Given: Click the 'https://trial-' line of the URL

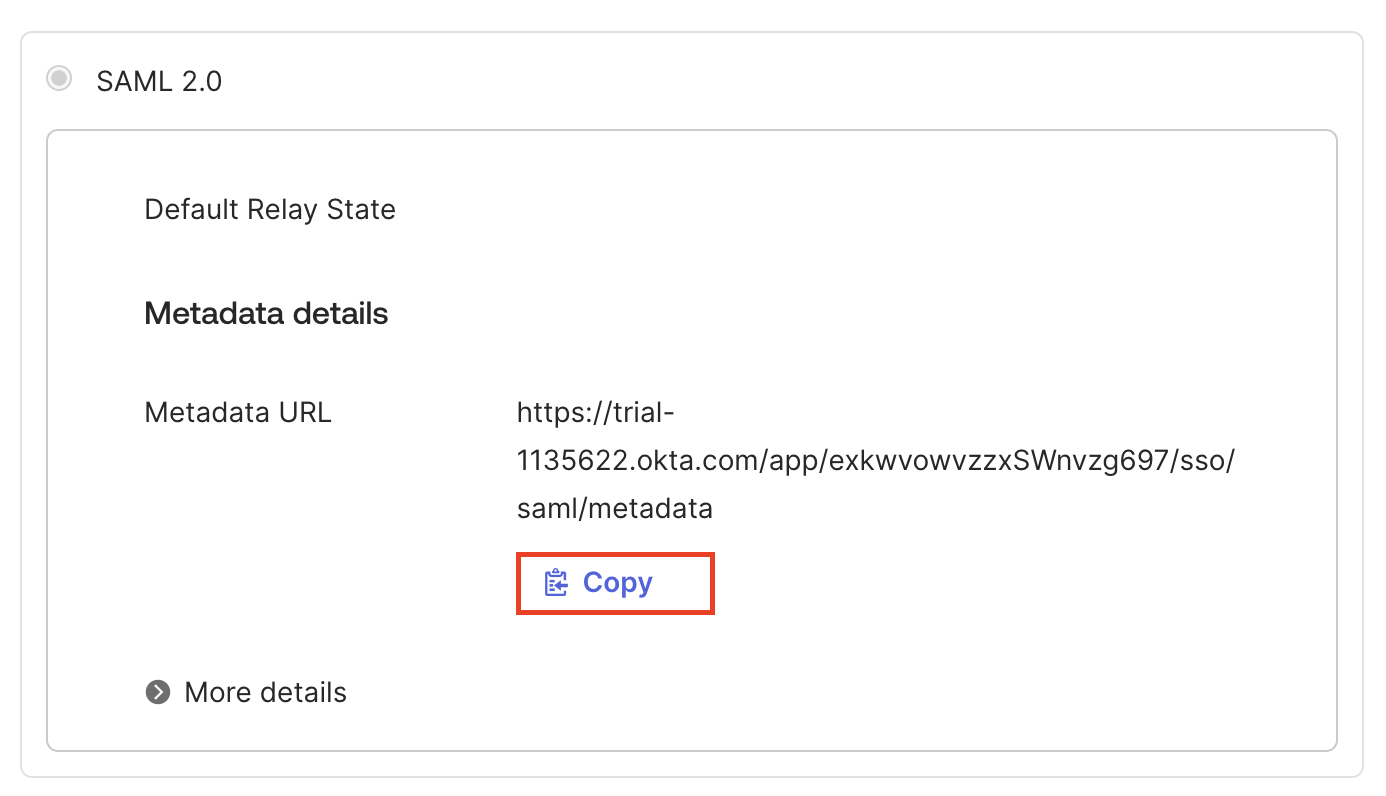Looking at the screenshot, I should [596, 412].
